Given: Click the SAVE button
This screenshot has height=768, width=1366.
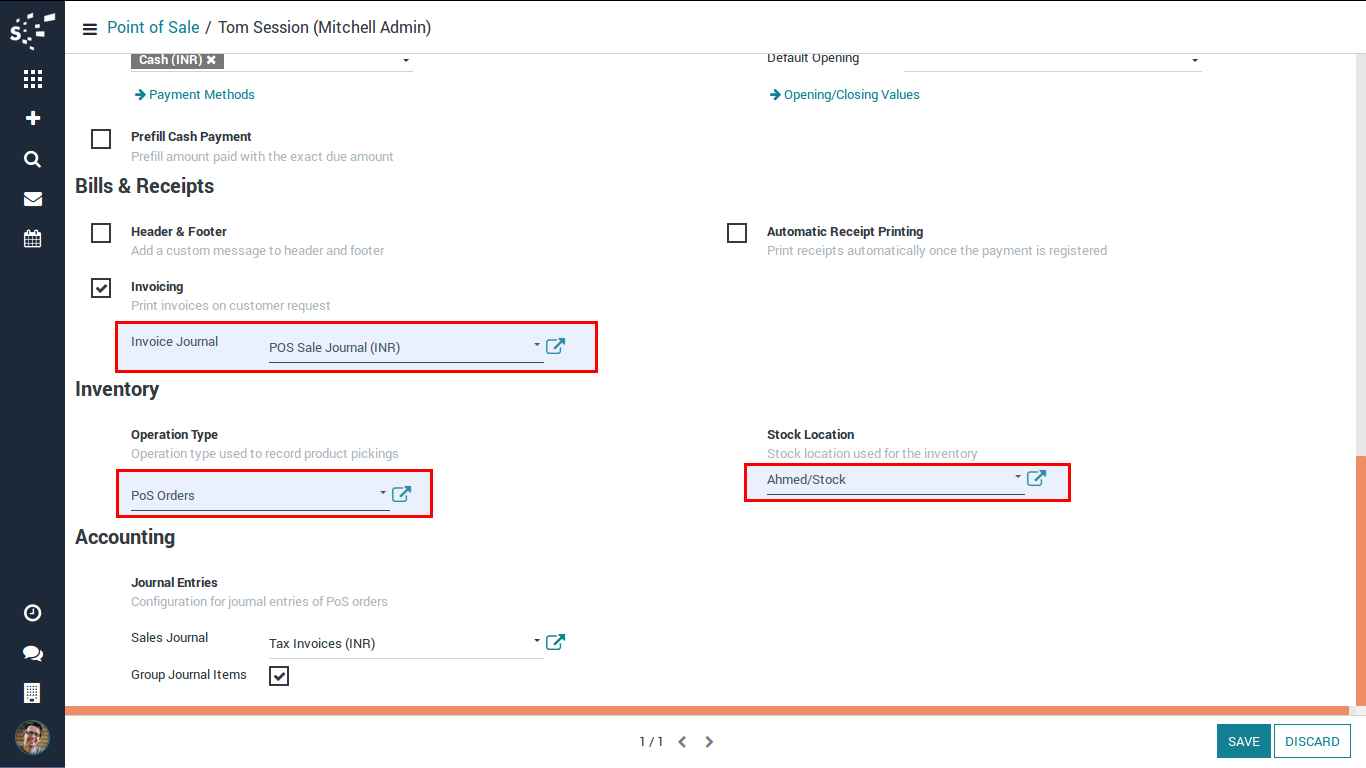Looking at the screenshot, I should 1243,741.
